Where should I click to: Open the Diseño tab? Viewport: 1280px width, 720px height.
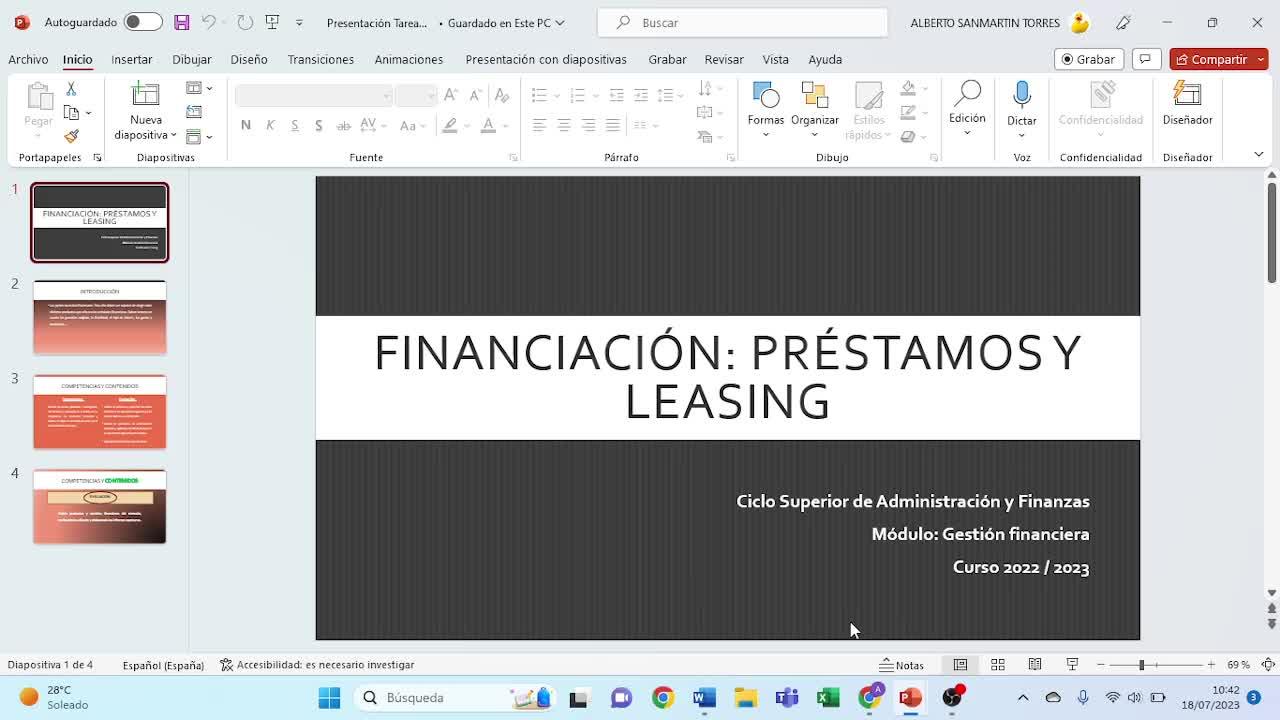(249, 59)
